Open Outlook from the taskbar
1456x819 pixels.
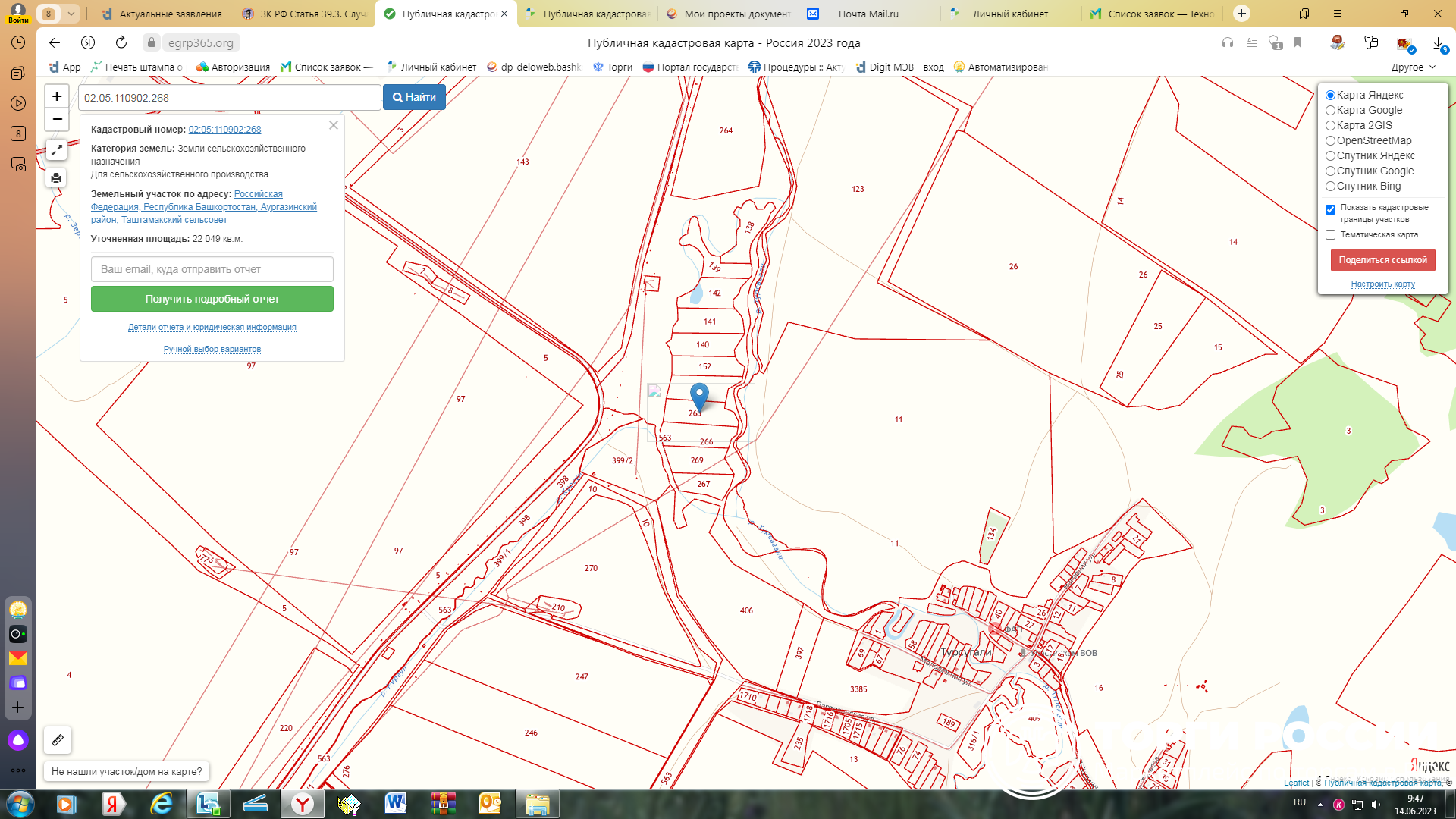coord(490,804)
